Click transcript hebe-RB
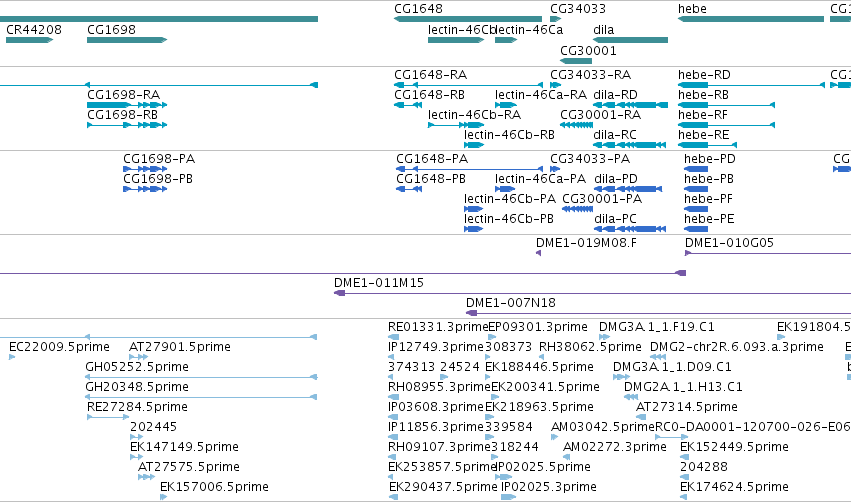 [726, 105]
